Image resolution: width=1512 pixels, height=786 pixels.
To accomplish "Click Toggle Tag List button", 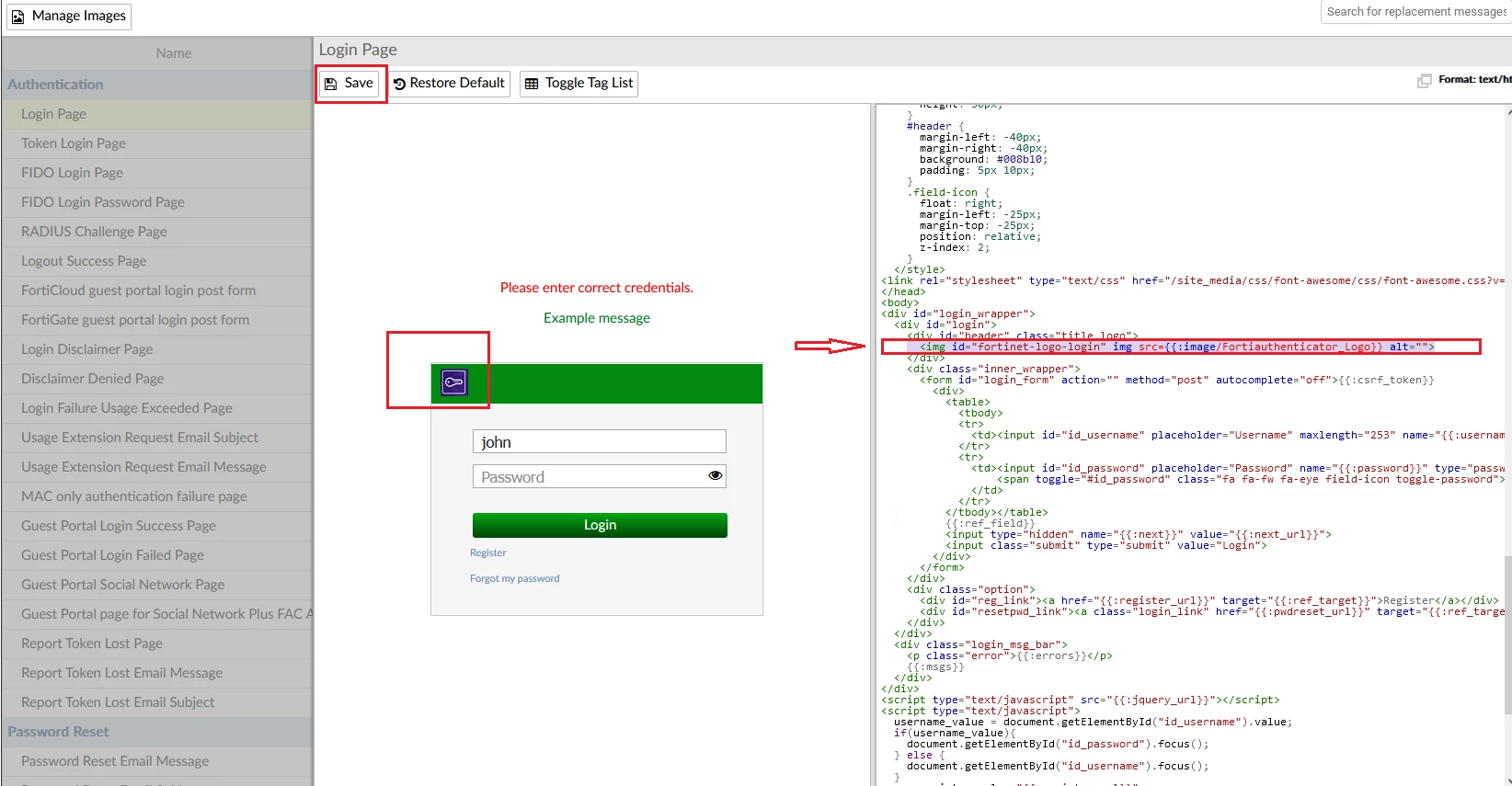I will [x=578, y=83].
